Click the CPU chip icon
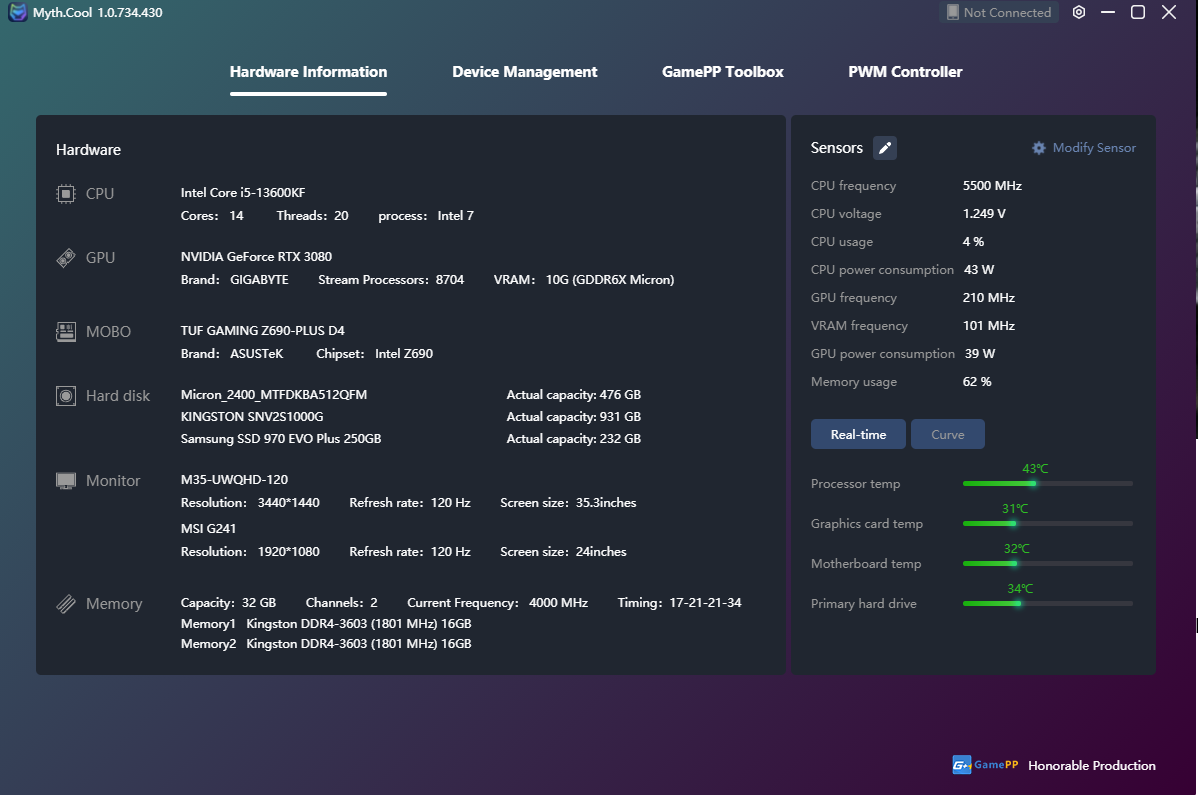The width and height of the screenshot is (1198, 795). 66,194
